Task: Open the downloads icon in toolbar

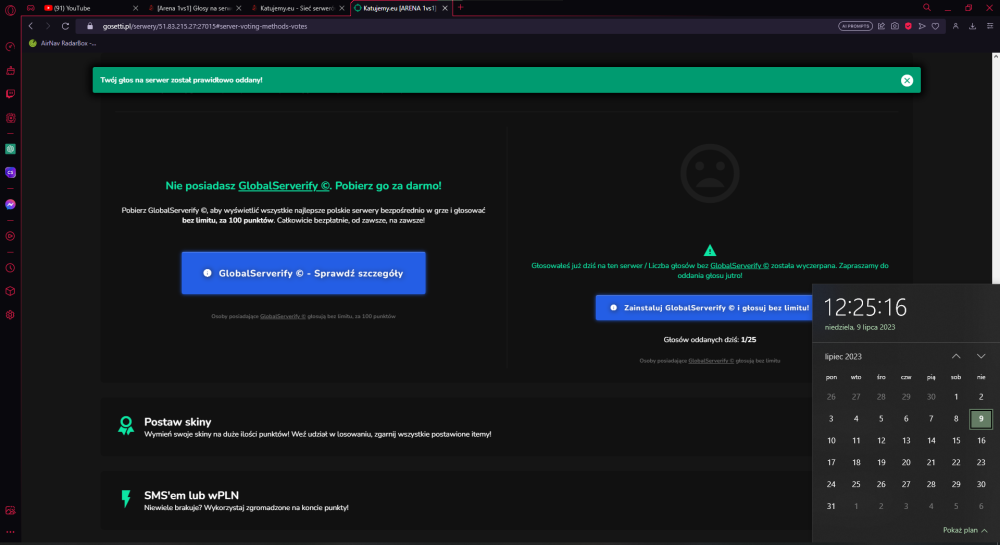Action: (x=973, y=26)
